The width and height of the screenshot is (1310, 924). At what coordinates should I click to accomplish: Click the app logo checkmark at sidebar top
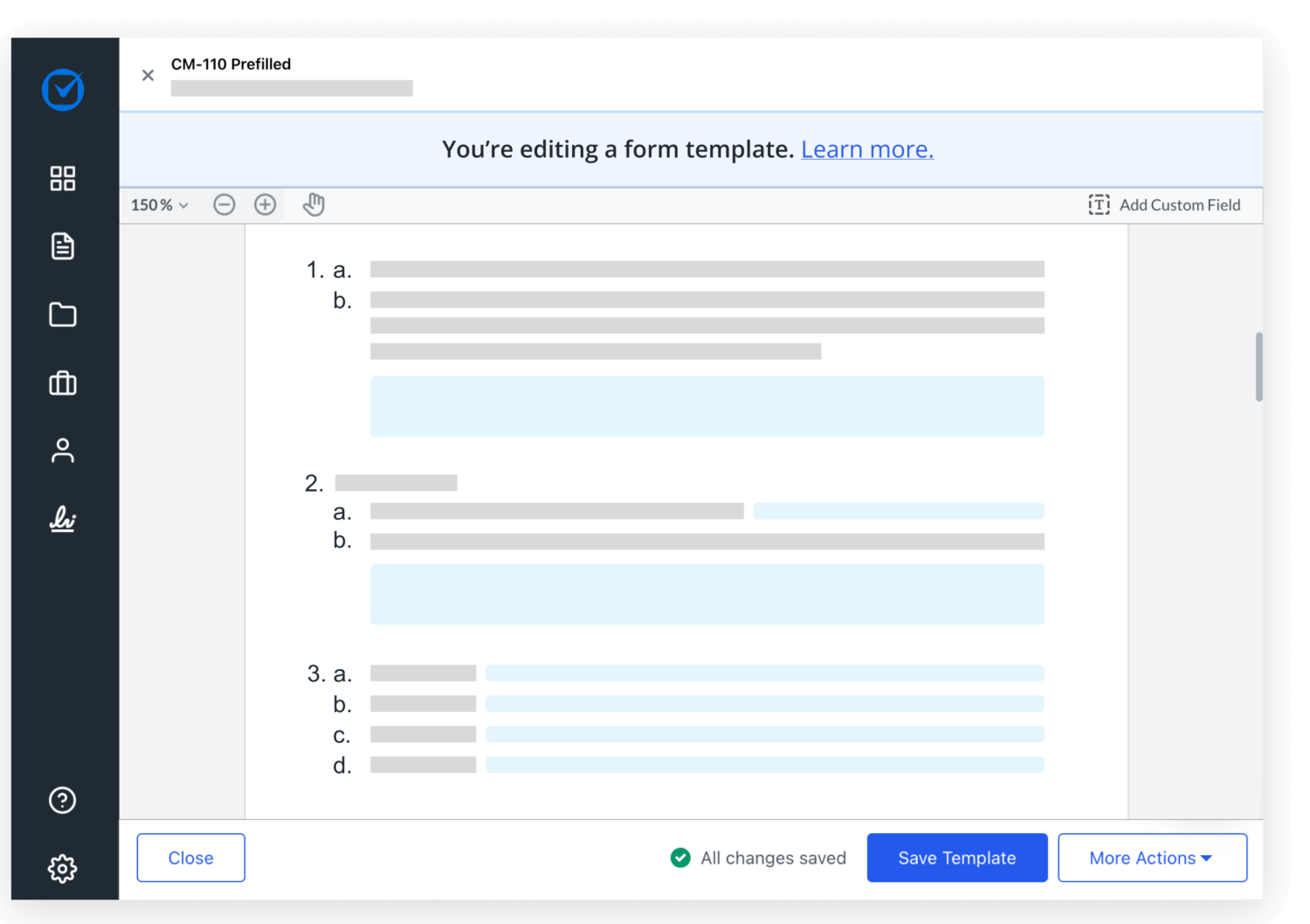pyautogui.click(x=62, y=90)
